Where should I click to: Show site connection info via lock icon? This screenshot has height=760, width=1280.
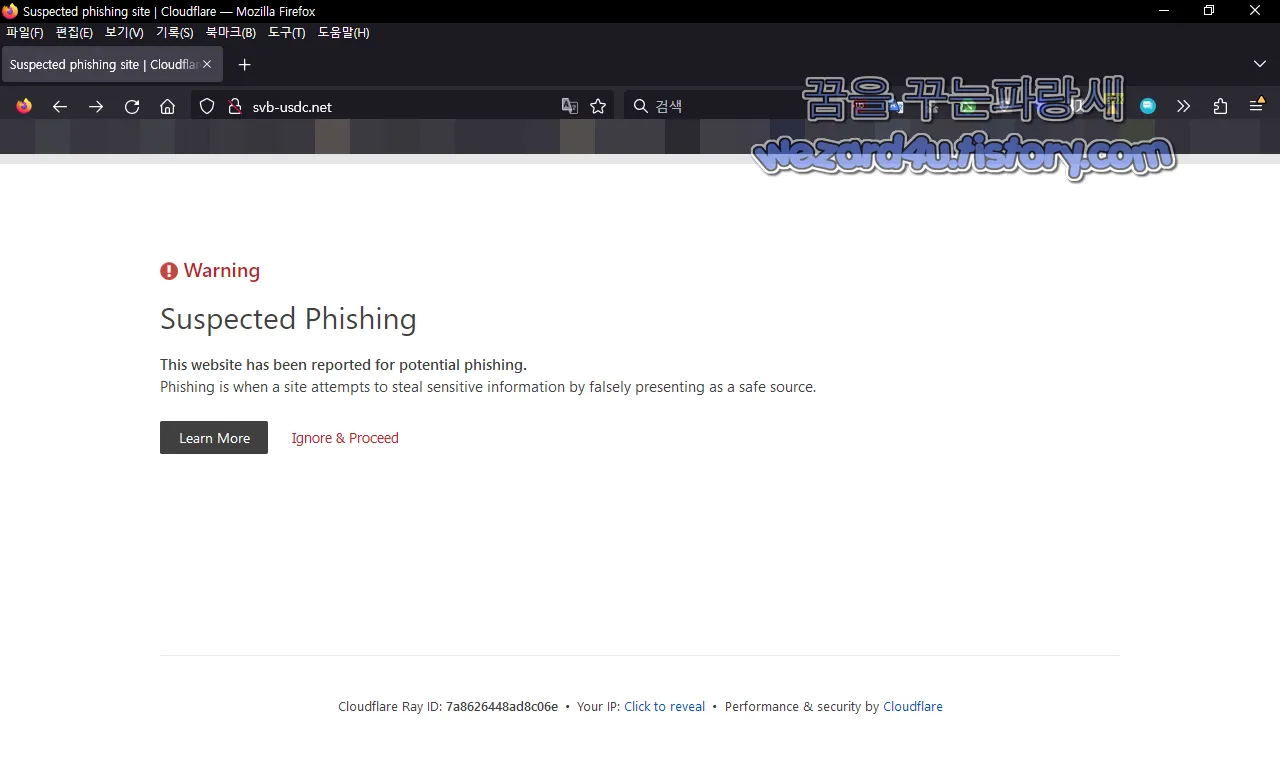(235, 106)
